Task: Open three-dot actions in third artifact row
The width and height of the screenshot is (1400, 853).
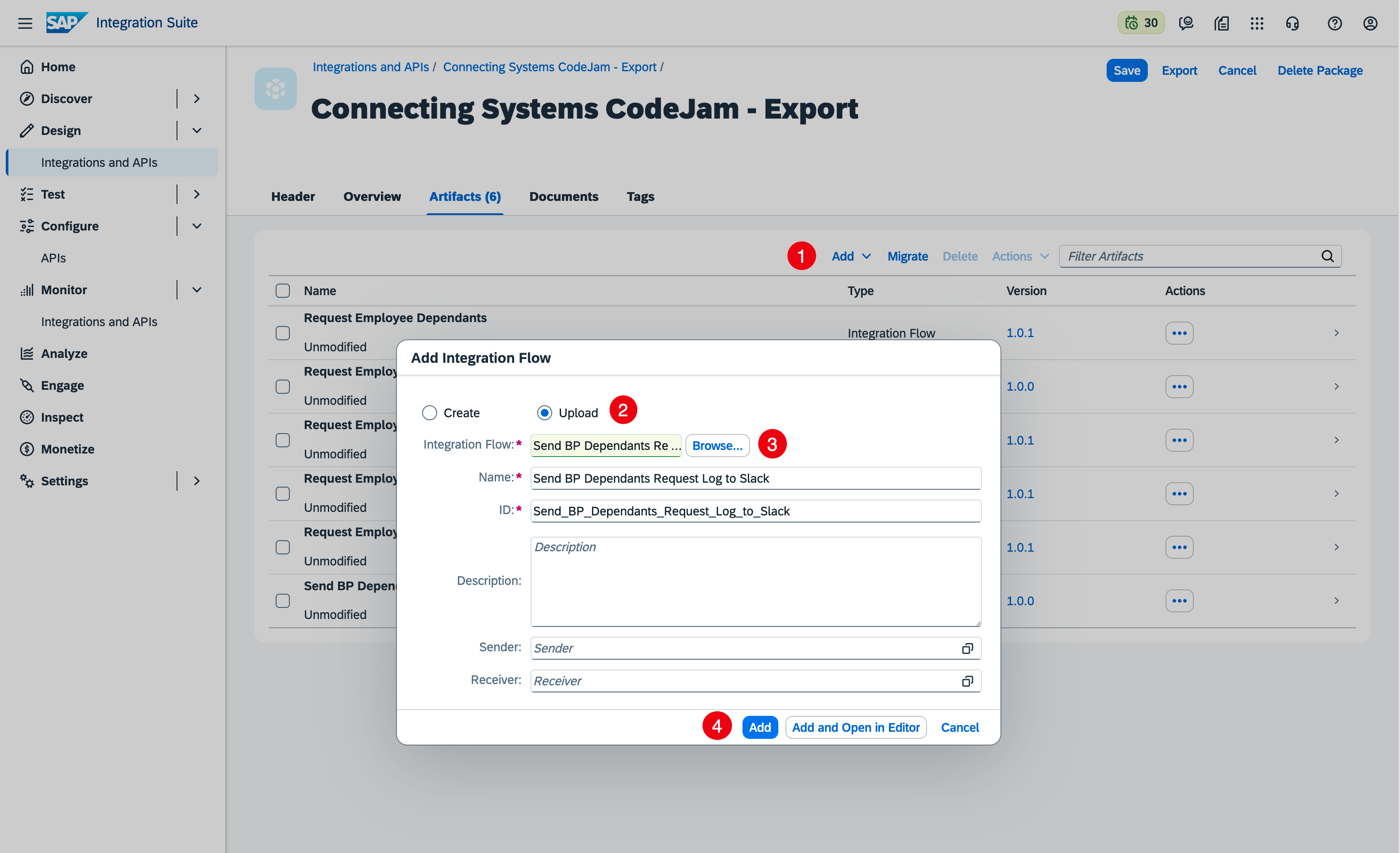Action: point(1180,440)
